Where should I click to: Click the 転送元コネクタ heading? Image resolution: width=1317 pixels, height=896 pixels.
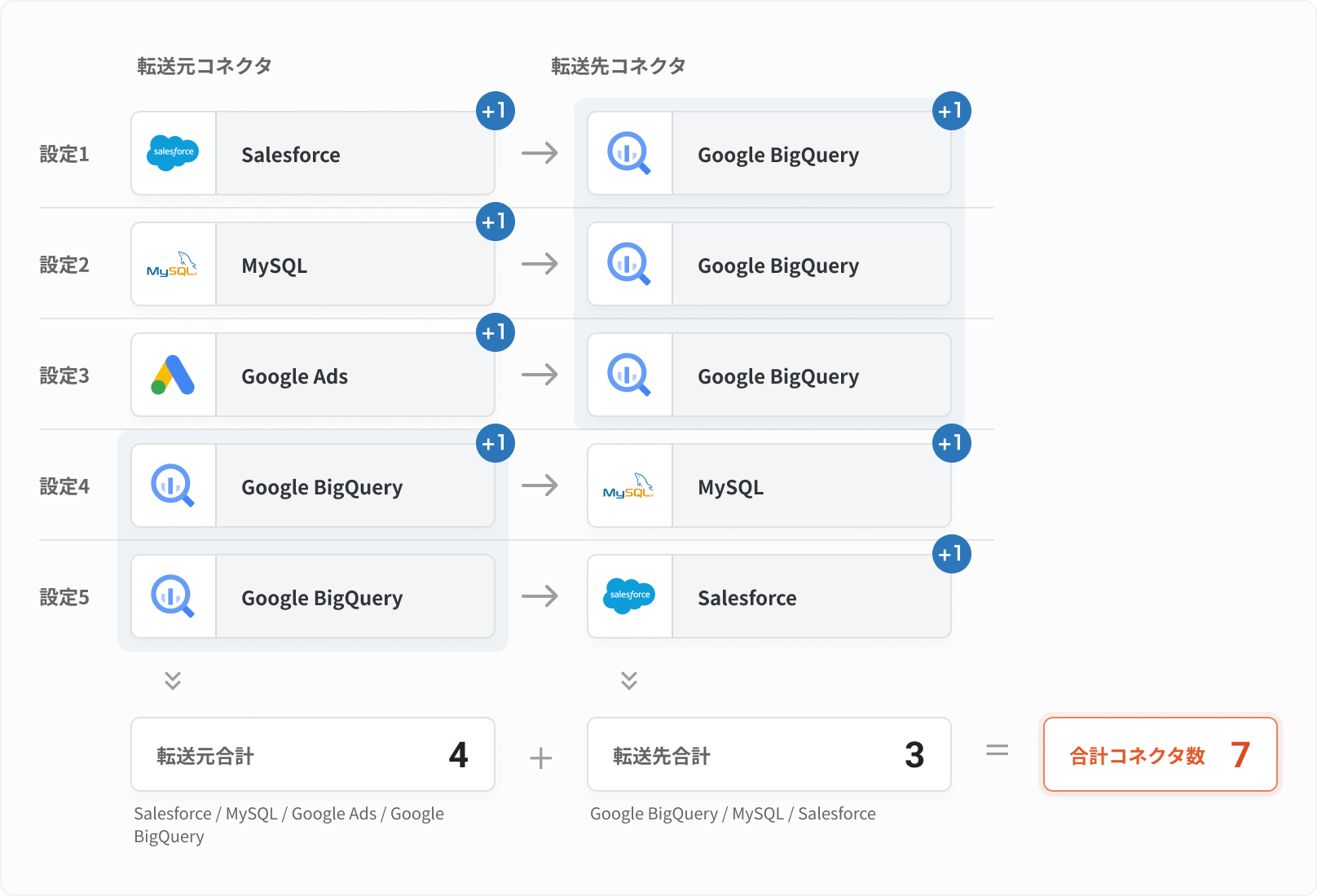point(205,66)
